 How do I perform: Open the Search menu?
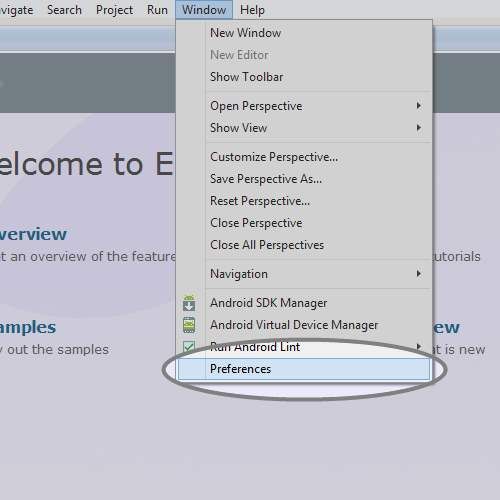64,10
